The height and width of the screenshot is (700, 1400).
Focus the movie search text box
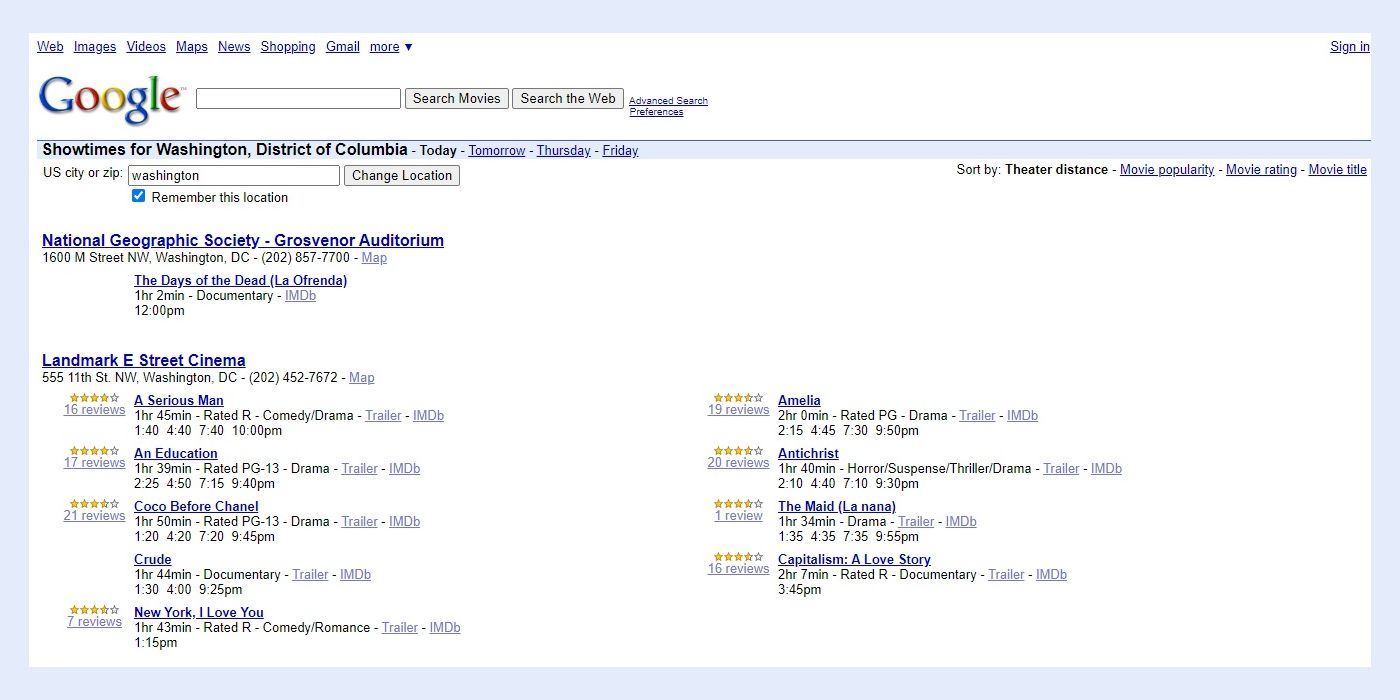pos(298,99)
